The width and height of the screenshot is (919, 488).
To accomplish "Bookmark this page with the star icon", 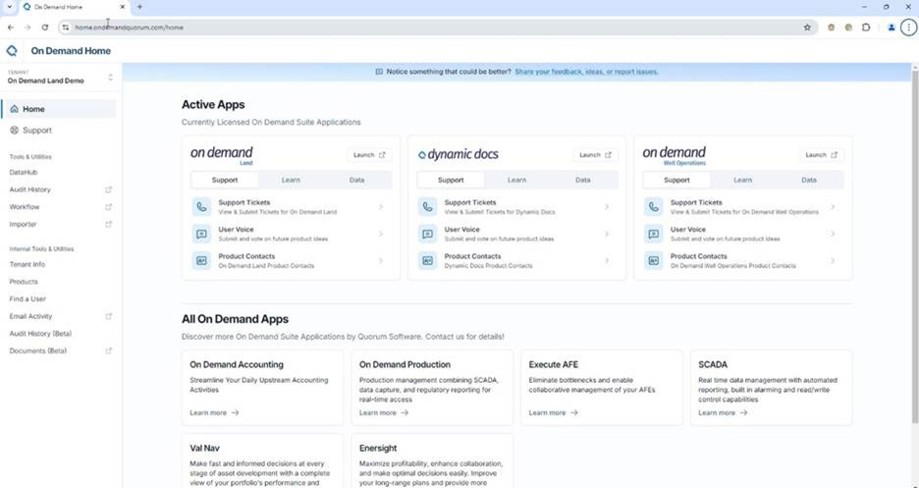I will 807,27.
